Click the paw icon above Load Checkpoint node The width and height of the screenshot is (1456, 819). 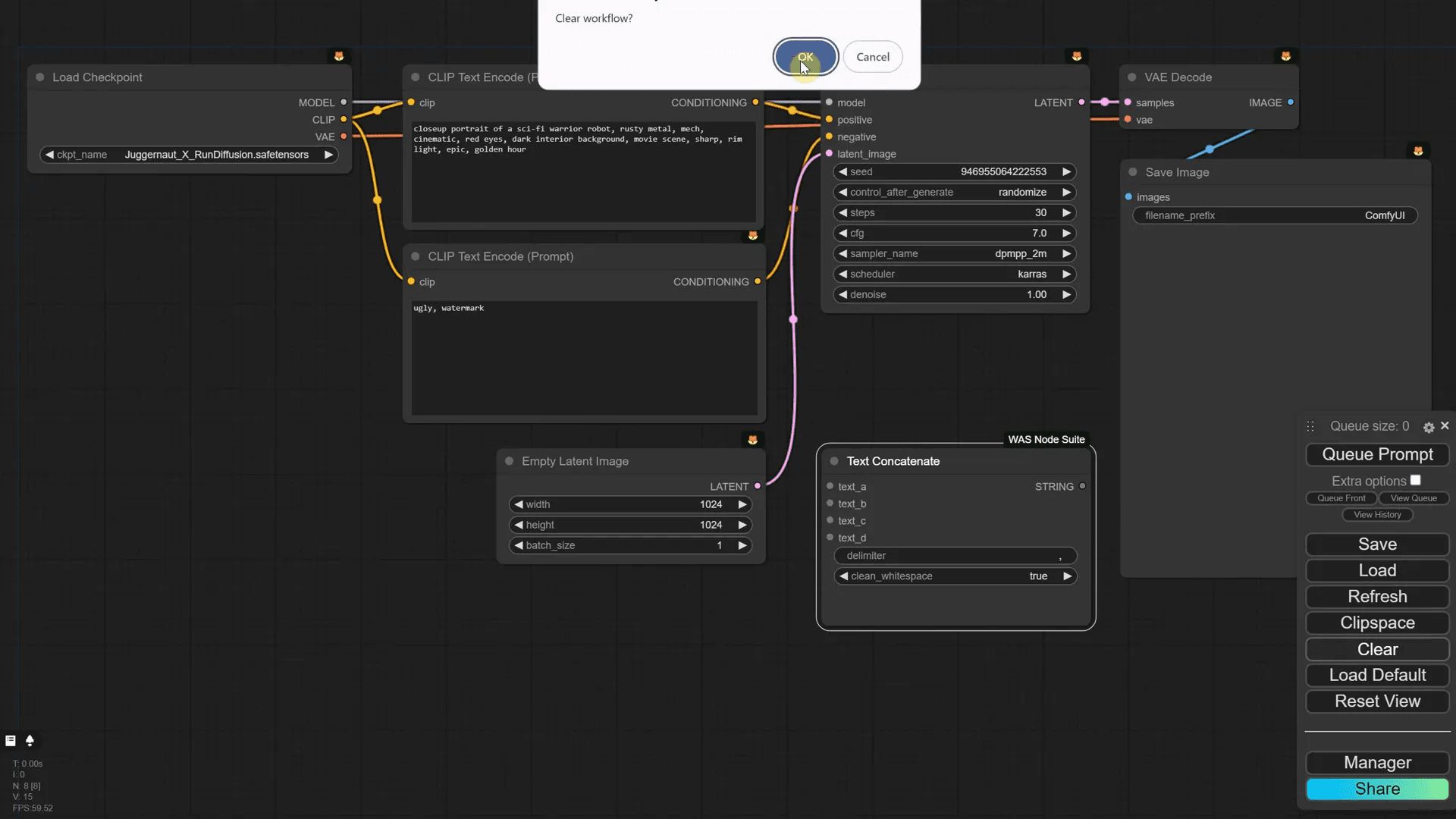[339, 55]
